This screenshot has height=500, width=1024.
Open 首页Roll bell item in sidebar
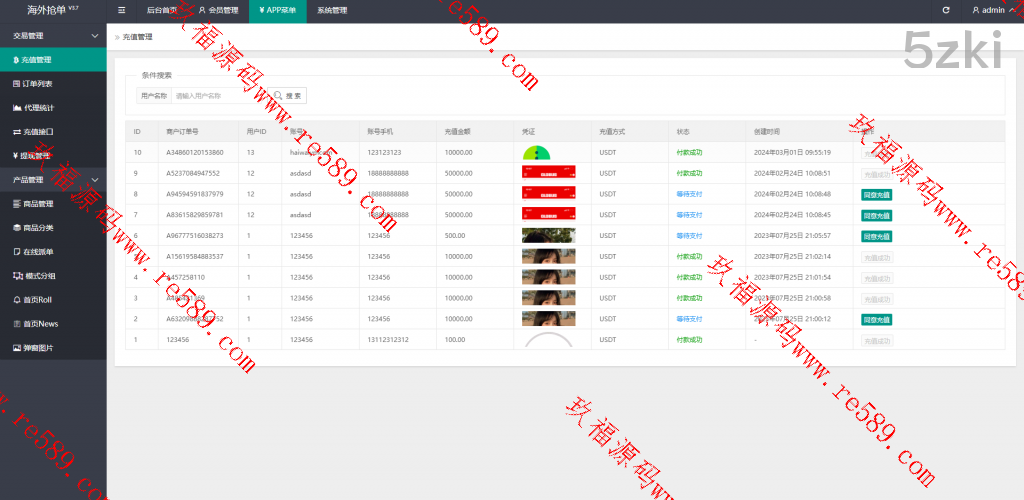pyautogui.click(x=38, y=299)
